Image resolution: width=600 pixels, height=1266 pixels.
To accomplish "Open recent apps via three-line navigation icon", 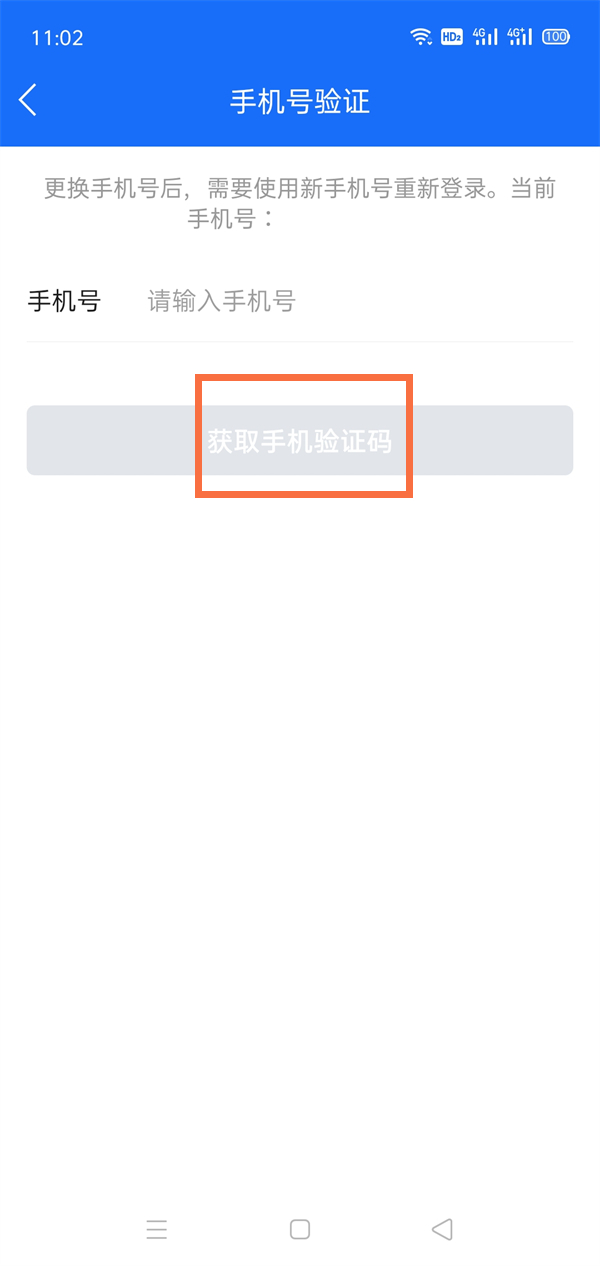I will (x=157, y=1229).
